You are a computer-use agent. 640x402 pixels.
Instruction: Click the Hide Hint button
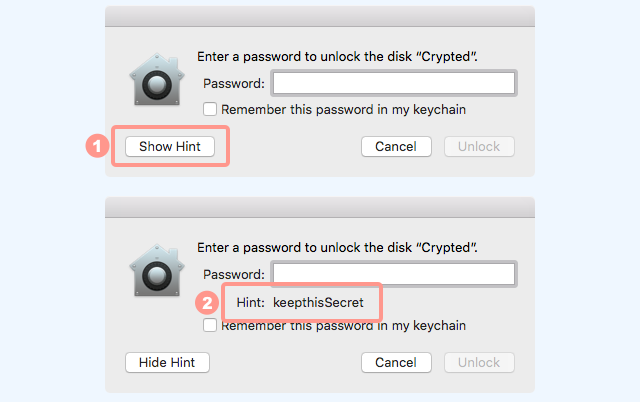click(167, 362)
